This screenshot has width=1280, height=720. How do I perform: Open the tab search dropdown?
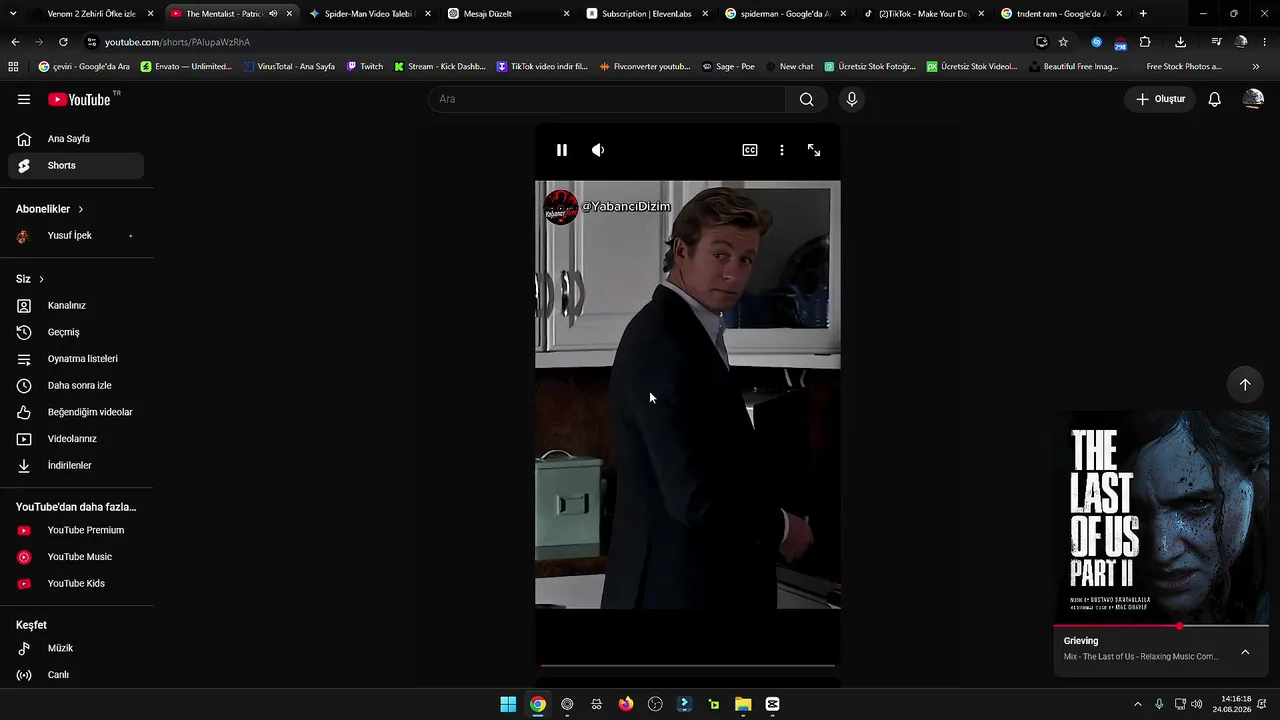[12, 14]
